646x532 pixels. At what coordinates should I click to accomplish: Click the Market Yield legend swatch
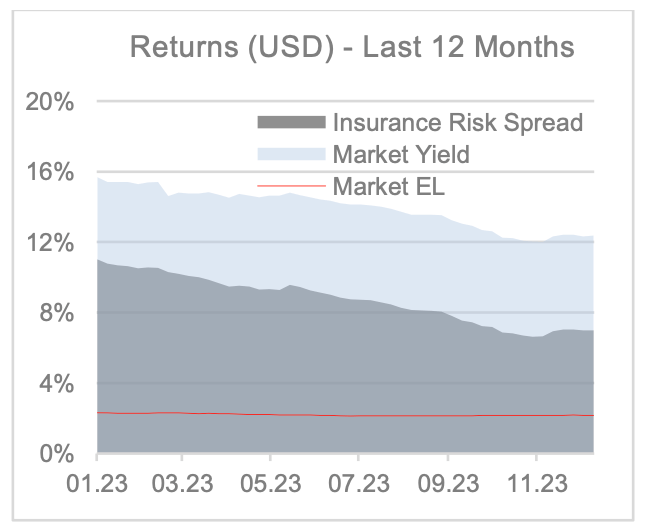291,154
